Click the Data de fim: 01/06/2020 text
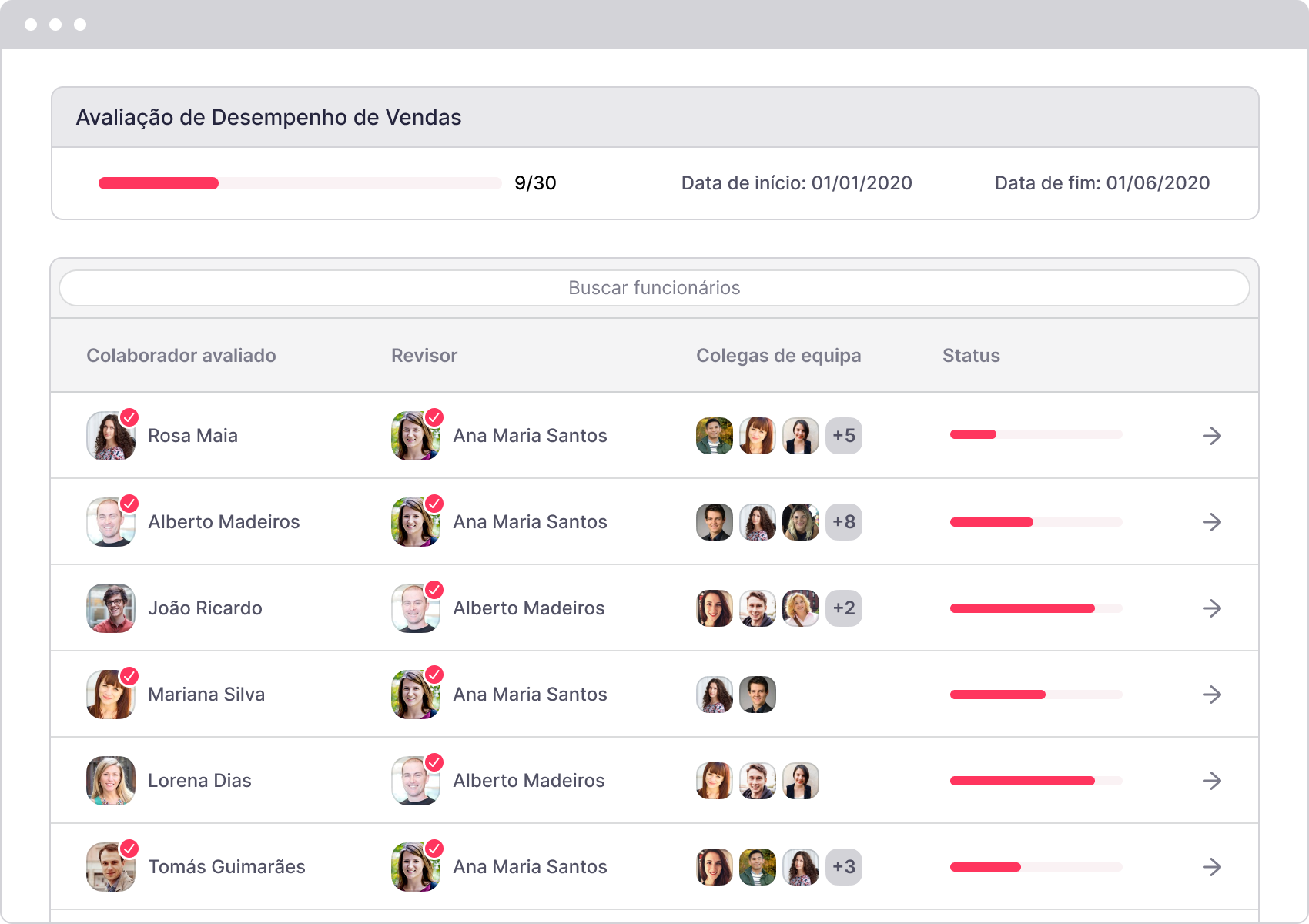1309x924 pixels. coord(1102,183)
